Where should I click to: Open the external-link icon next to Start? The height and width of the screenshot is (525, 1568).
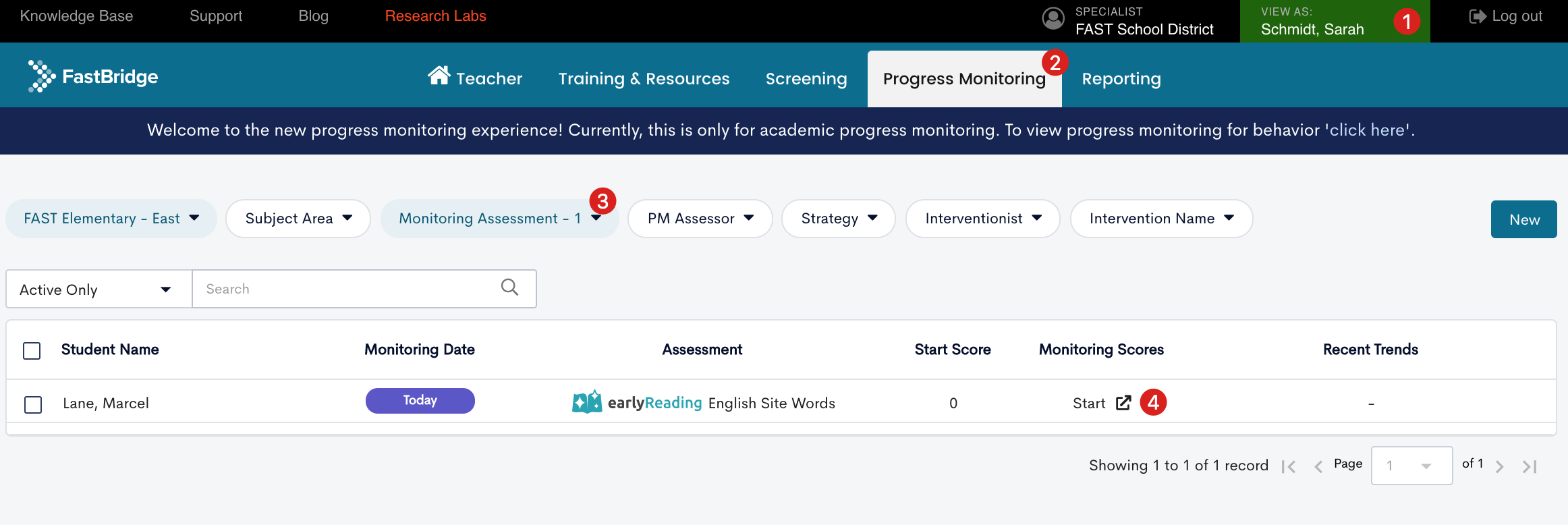click(1123, 403)
